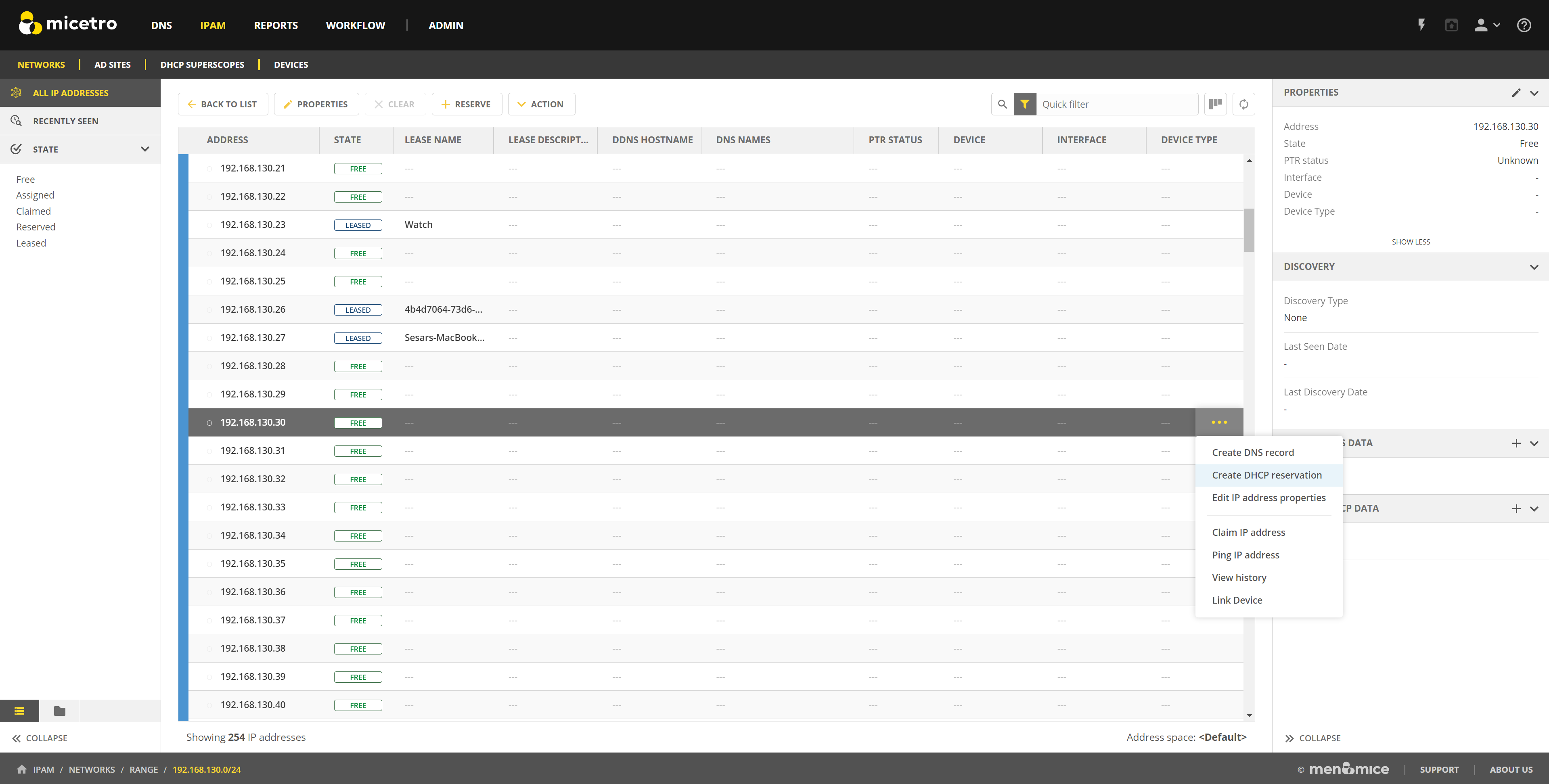Screen dimensions: 1549x784
Task: Click the BACK TO LIST button
Action: [x=222, y=104]
